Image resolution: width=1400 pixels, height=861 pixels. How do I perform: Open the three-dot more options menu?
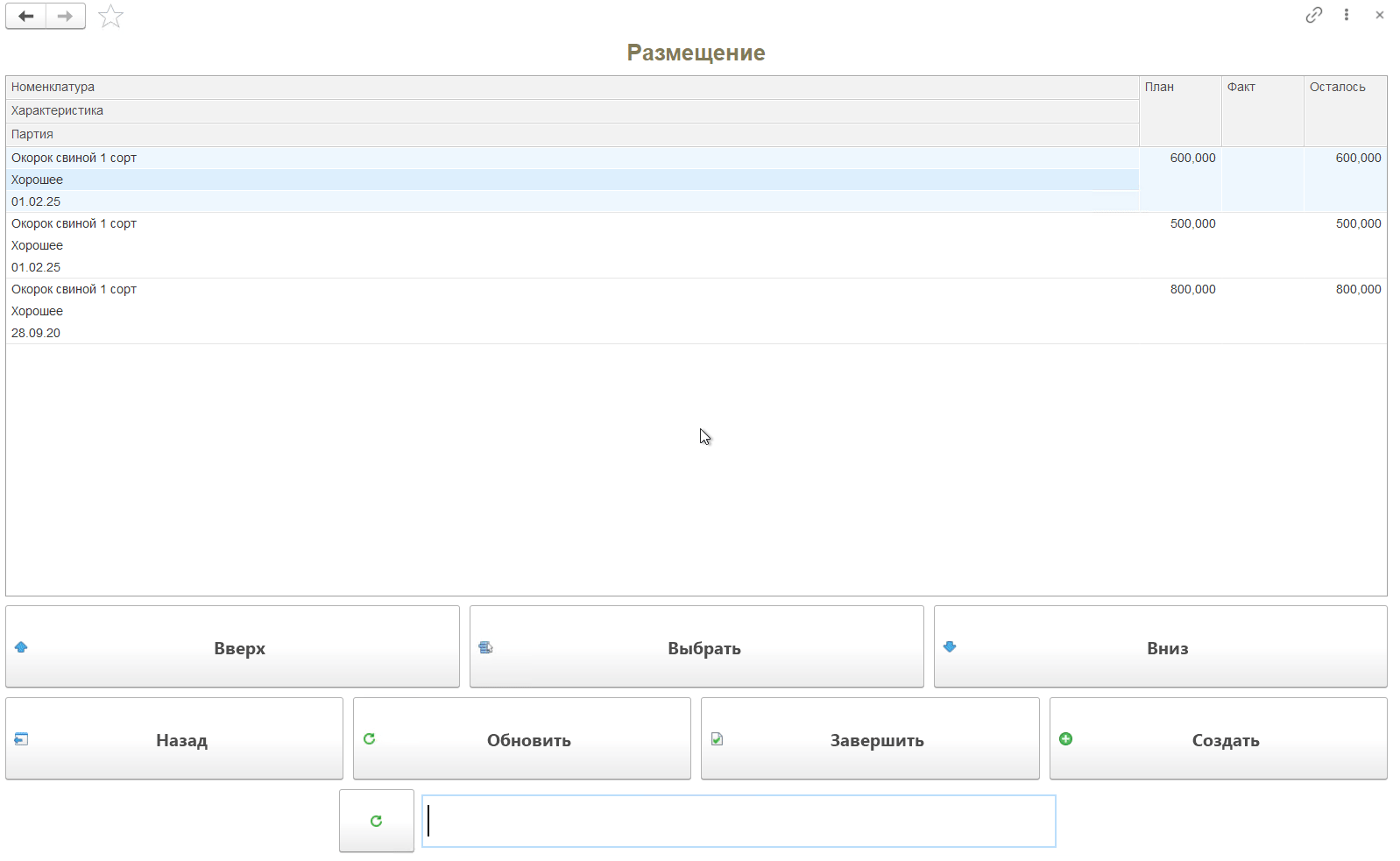(x=1347, y=15)
